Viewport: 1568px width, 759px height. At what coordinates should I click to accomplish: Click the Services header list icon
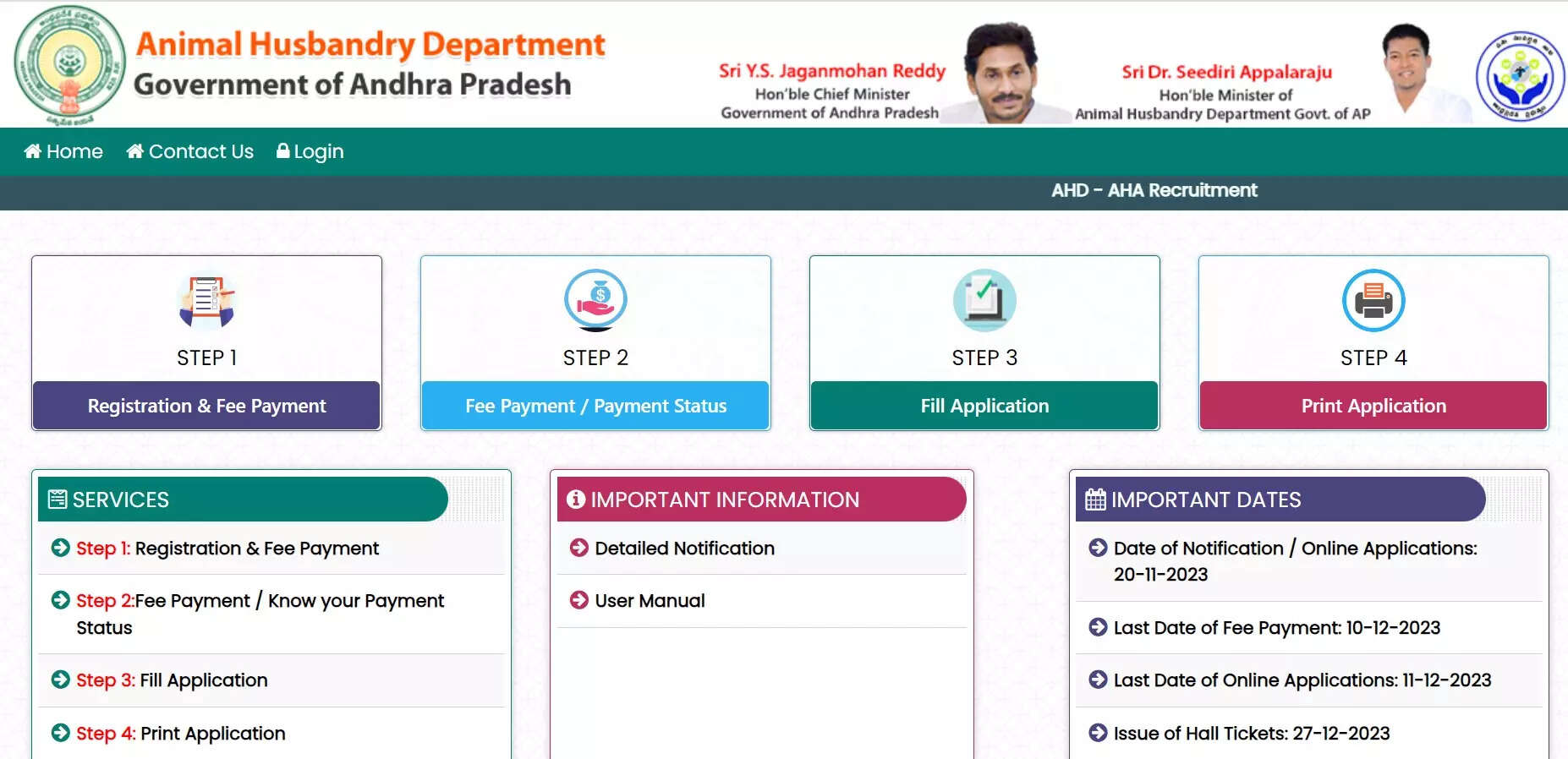58,500
